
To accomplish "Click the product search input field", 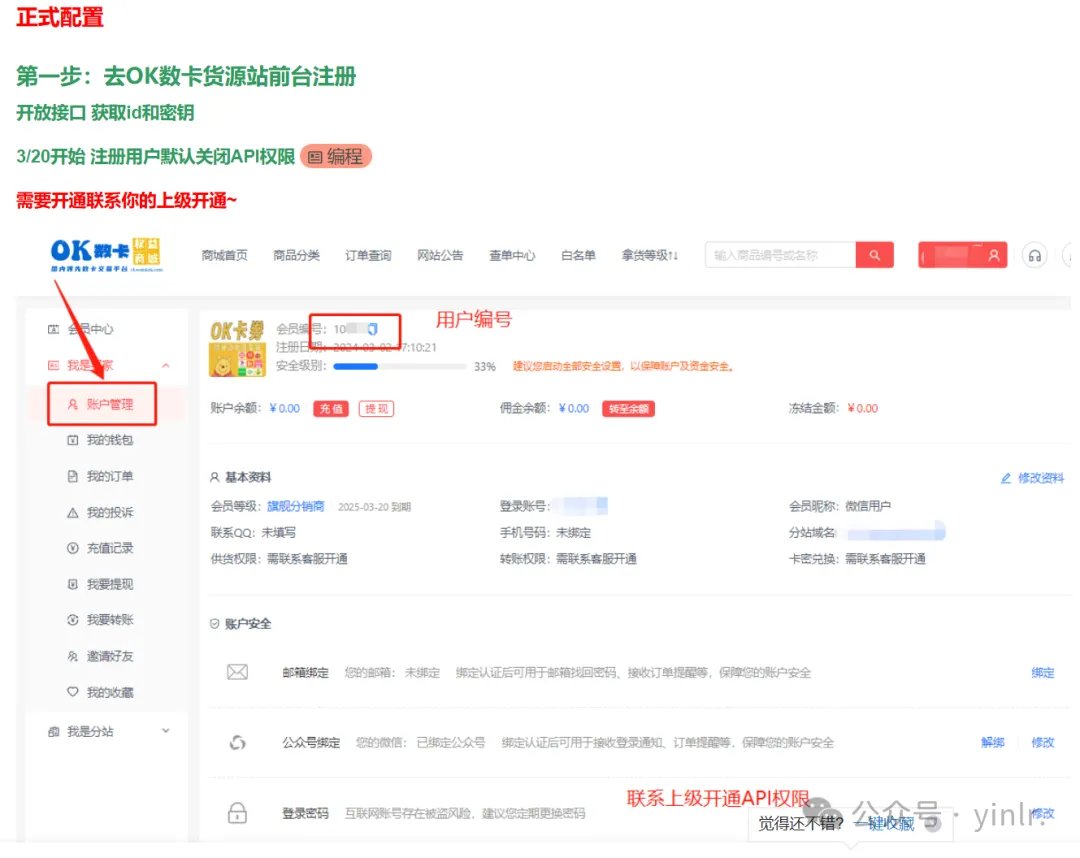I will 780,255.
